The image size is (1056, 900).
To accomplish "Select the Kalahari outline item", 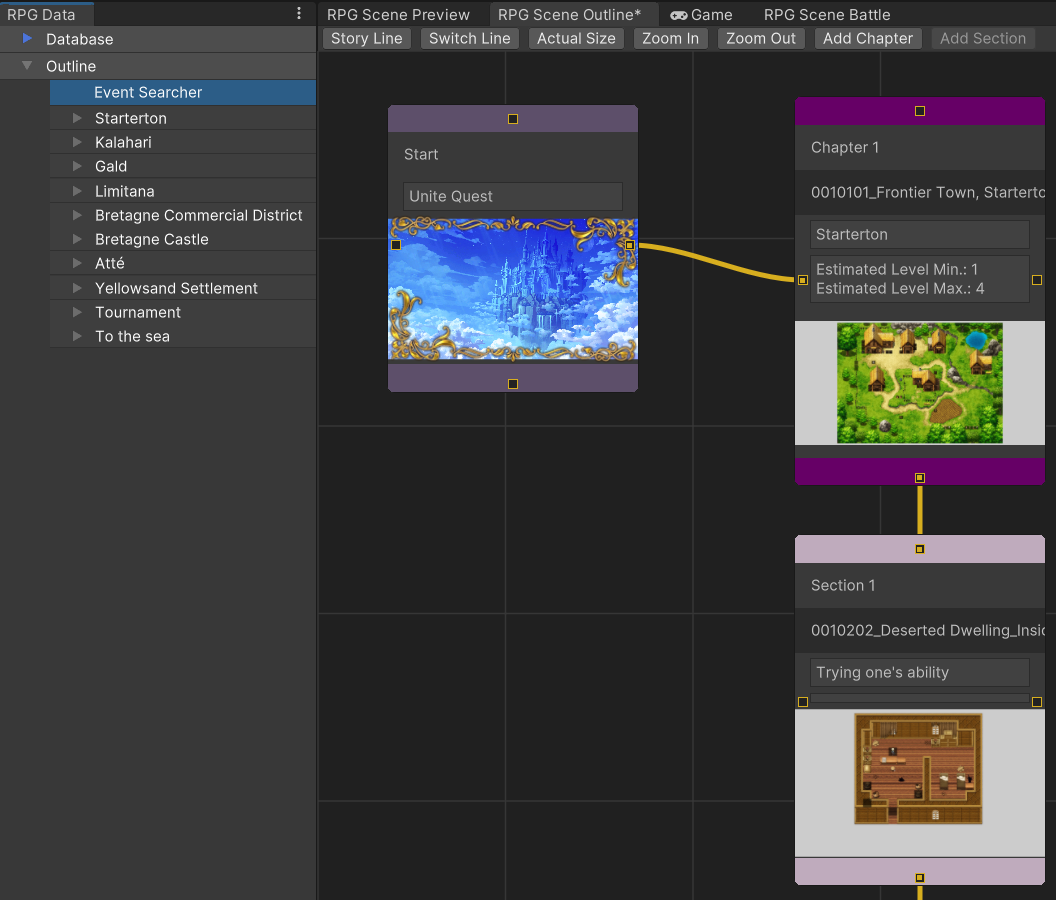I will (183, 142).
